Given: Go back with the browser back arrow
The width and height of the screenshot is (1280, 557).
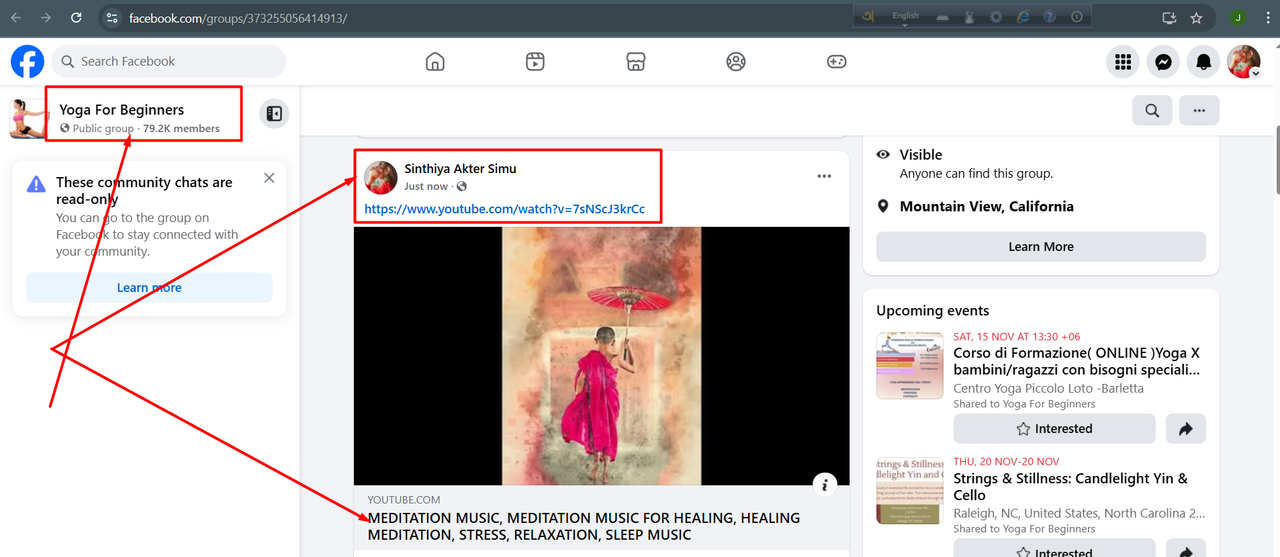Looking at the screenshot, I should [x=16, y=18].
